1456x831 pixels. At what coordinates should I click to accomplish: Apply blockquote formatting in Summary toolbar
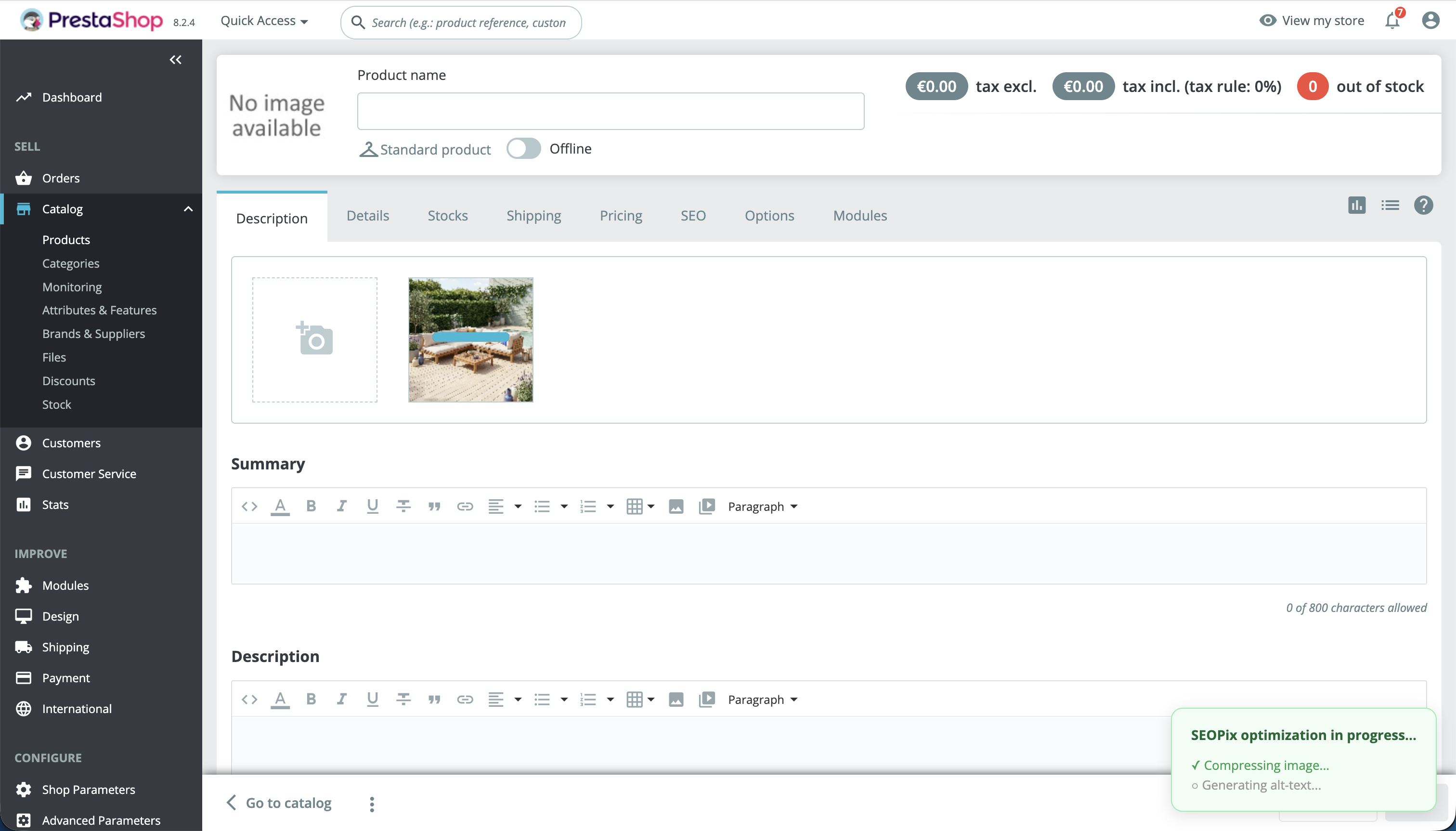434,506
